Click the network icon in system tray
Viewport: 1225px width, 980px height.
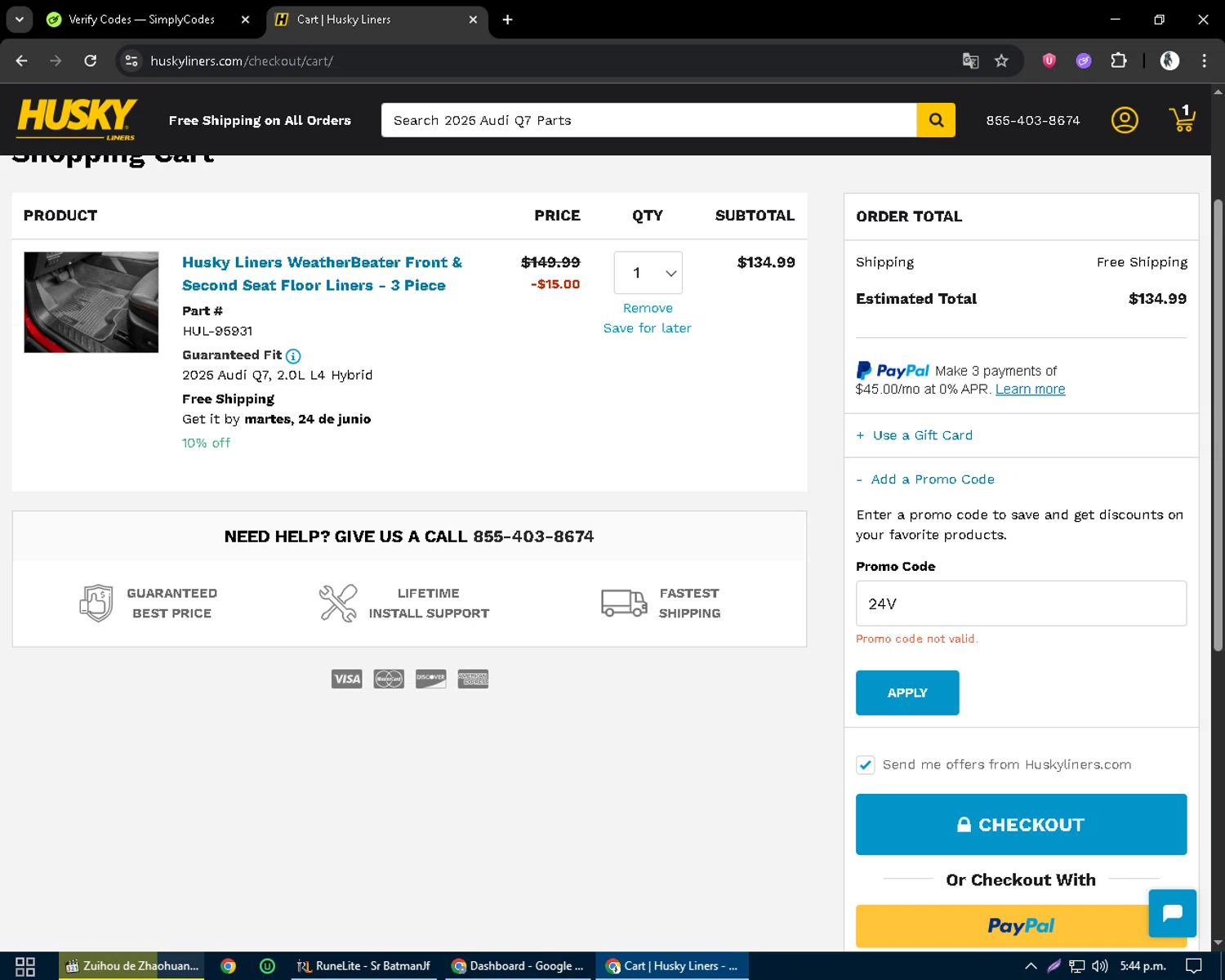1077,966
